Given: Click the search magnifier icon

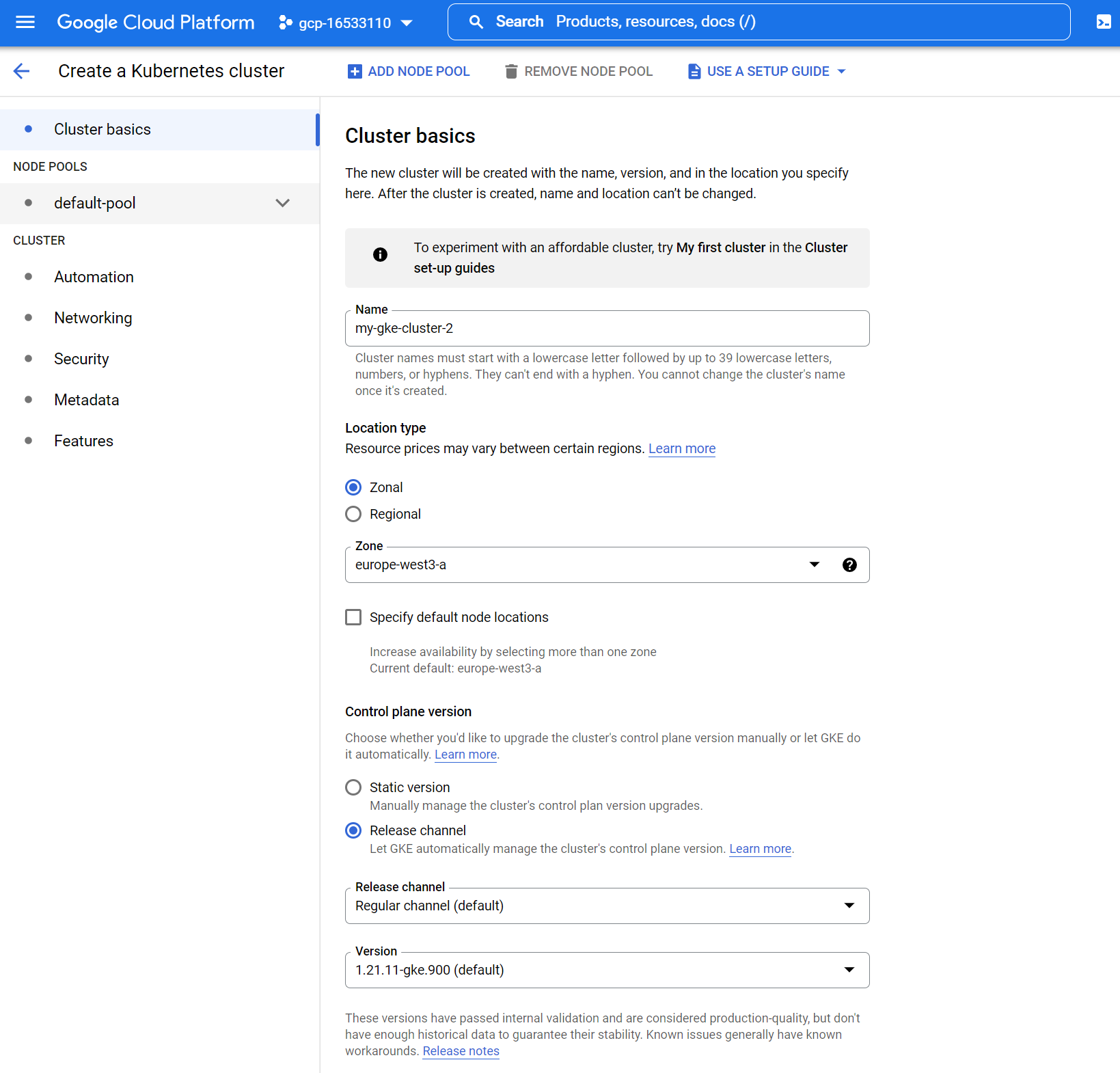Looking at the screenshot, I should pyautogui.click(x=476, y=22).
